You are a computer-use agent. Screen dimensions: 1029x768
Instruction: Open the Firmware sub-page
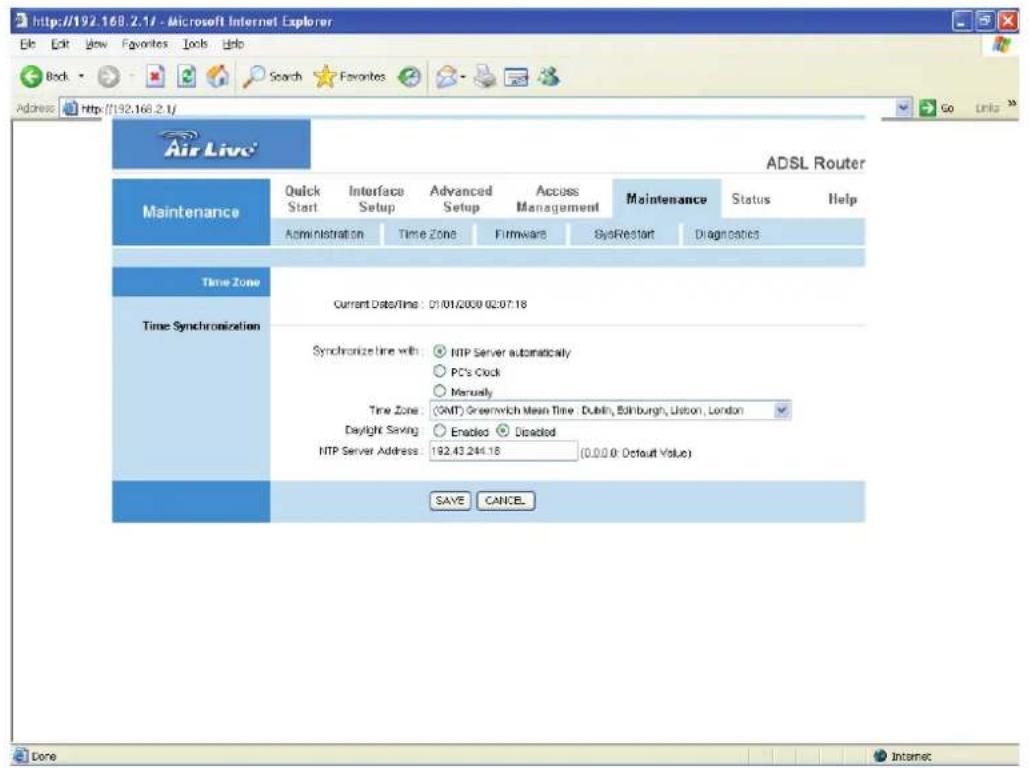520,234
